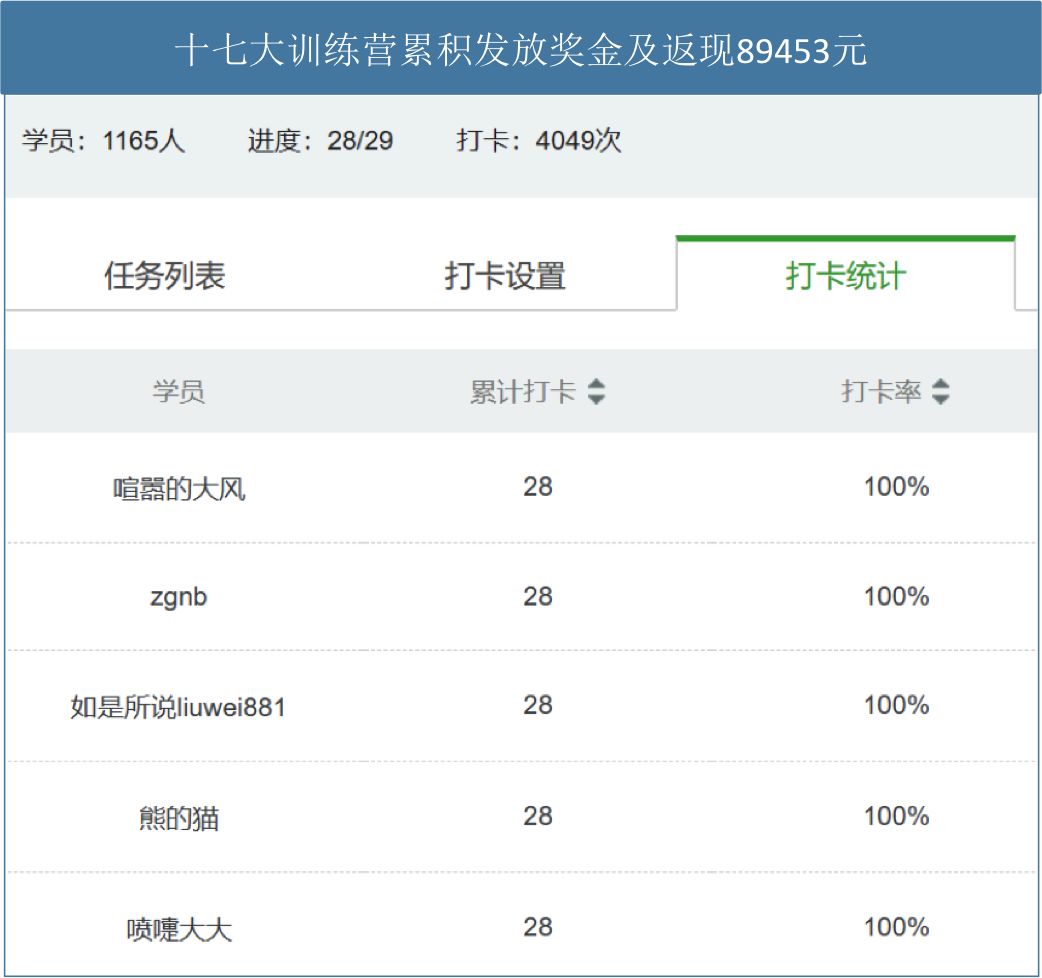
Task: Click the 100% rate in the zgnb row
Action: tap(896, 597)
